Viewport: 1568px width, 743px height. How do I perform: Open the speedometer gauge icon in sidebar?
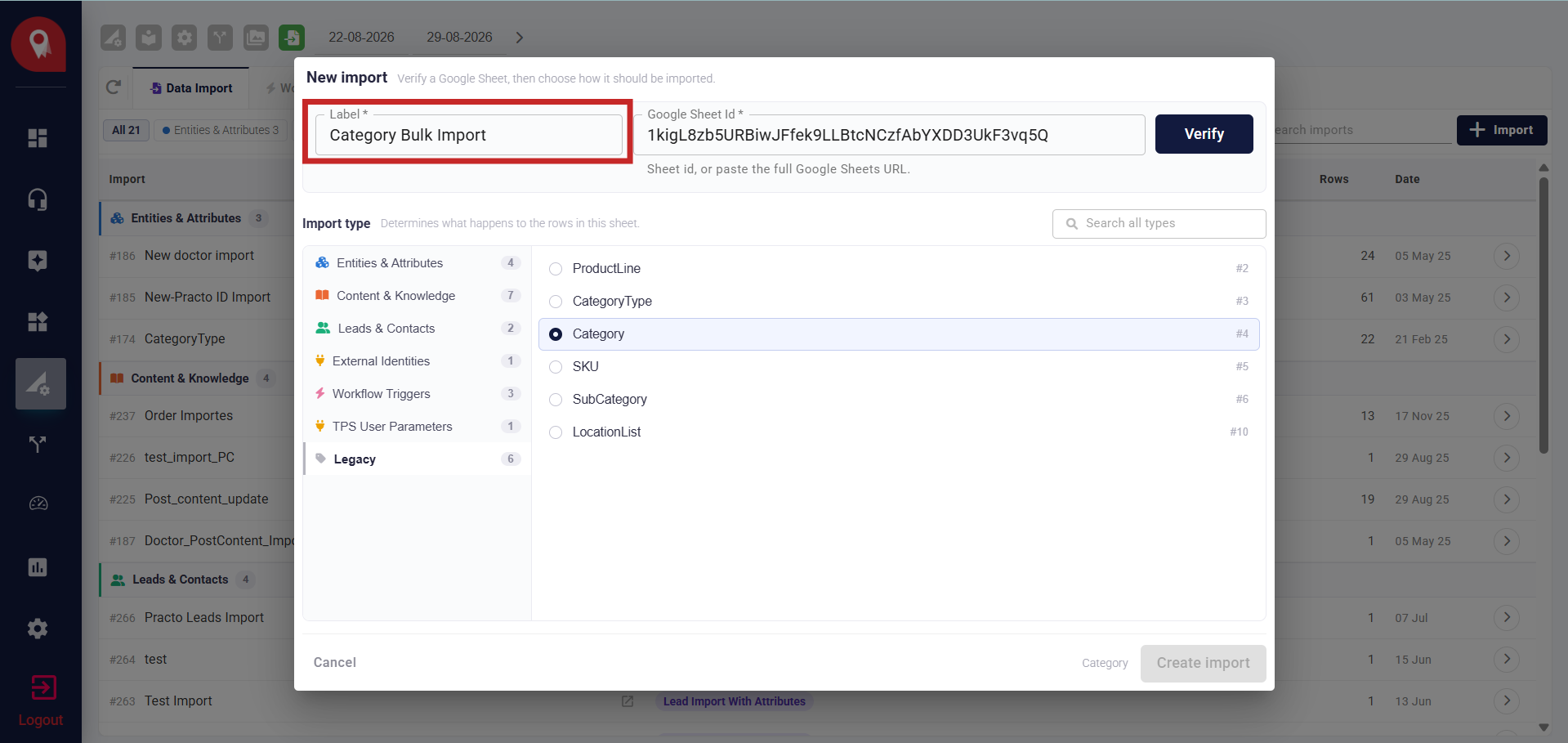pyautogui.click(x=38, y=504)
